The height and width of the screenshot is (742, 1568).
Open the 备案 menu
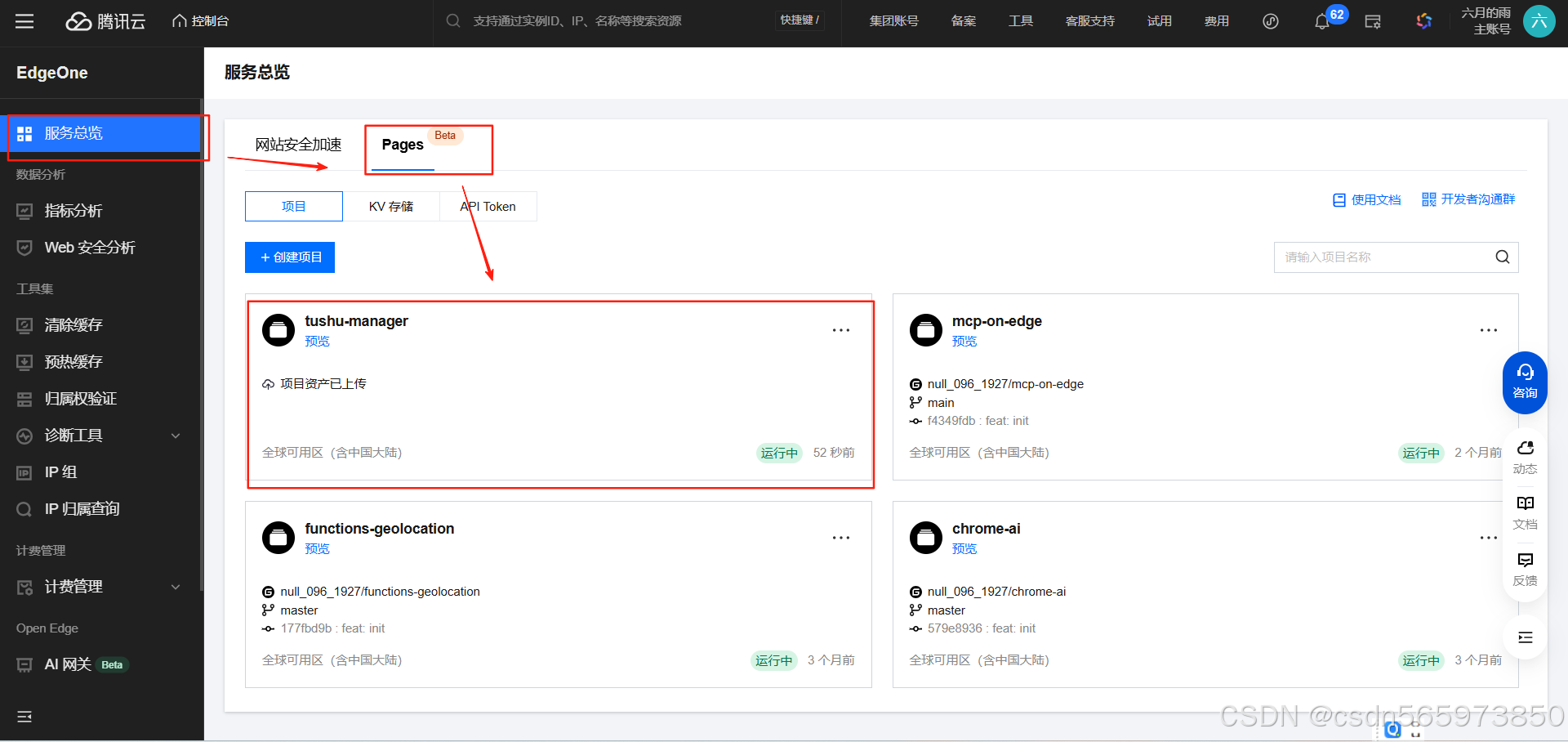coord(964,21)
